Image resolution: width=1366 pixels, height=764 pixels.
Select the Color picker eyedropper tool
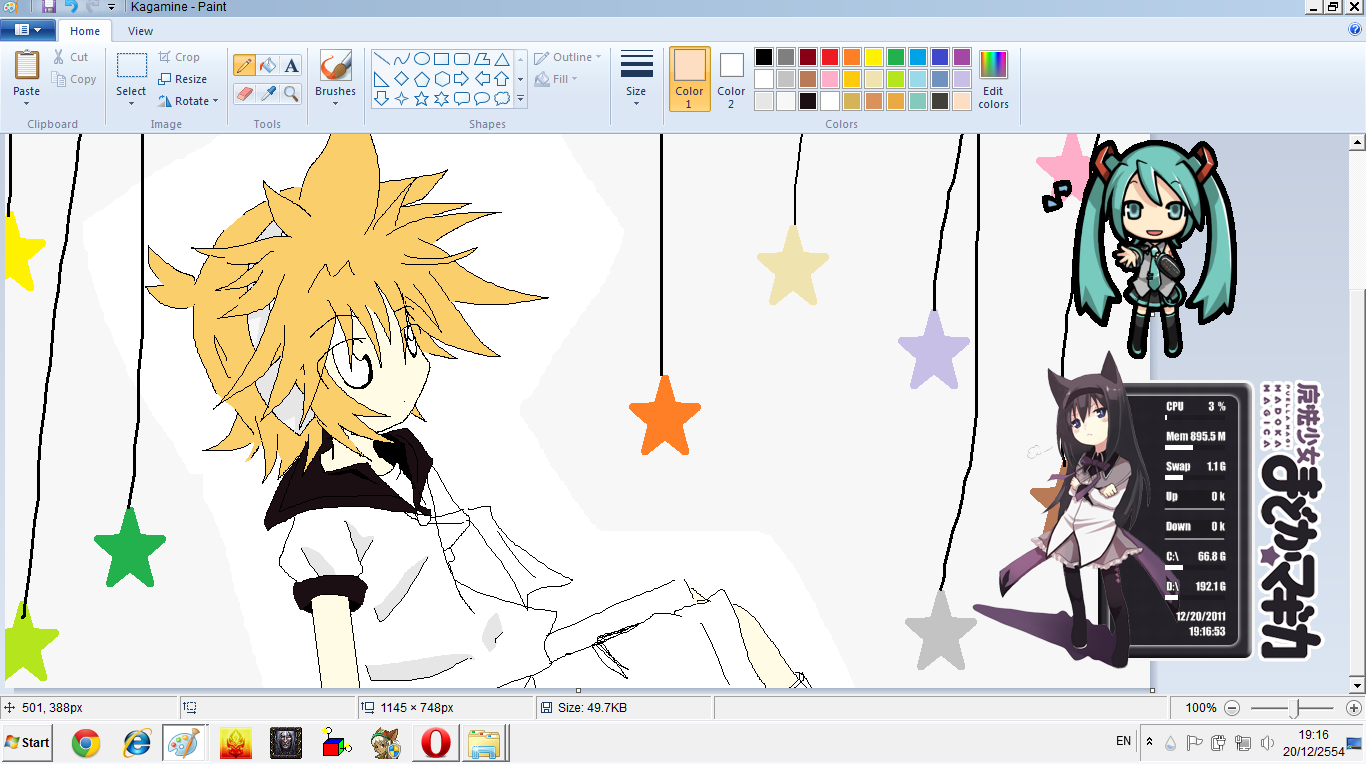[268, 93]
